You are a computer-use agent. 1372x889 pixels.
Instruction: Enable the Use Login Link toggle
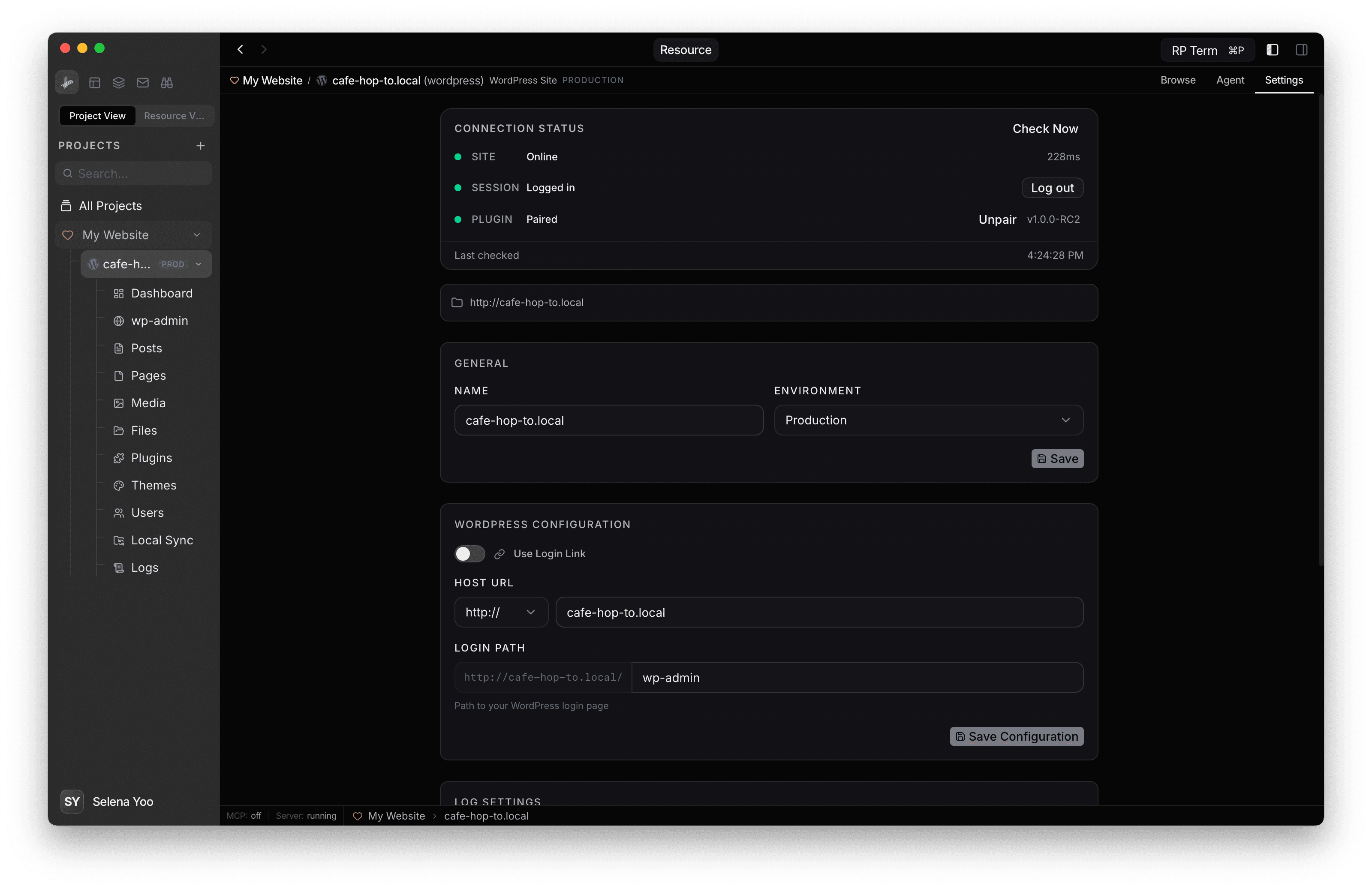point(469,554)
